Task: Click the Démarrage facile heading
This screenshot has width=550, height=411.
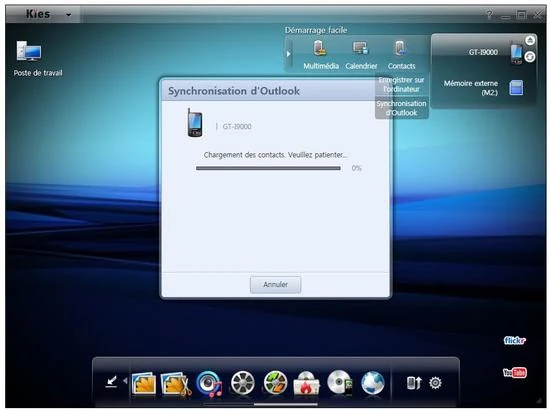Action: 316,30
